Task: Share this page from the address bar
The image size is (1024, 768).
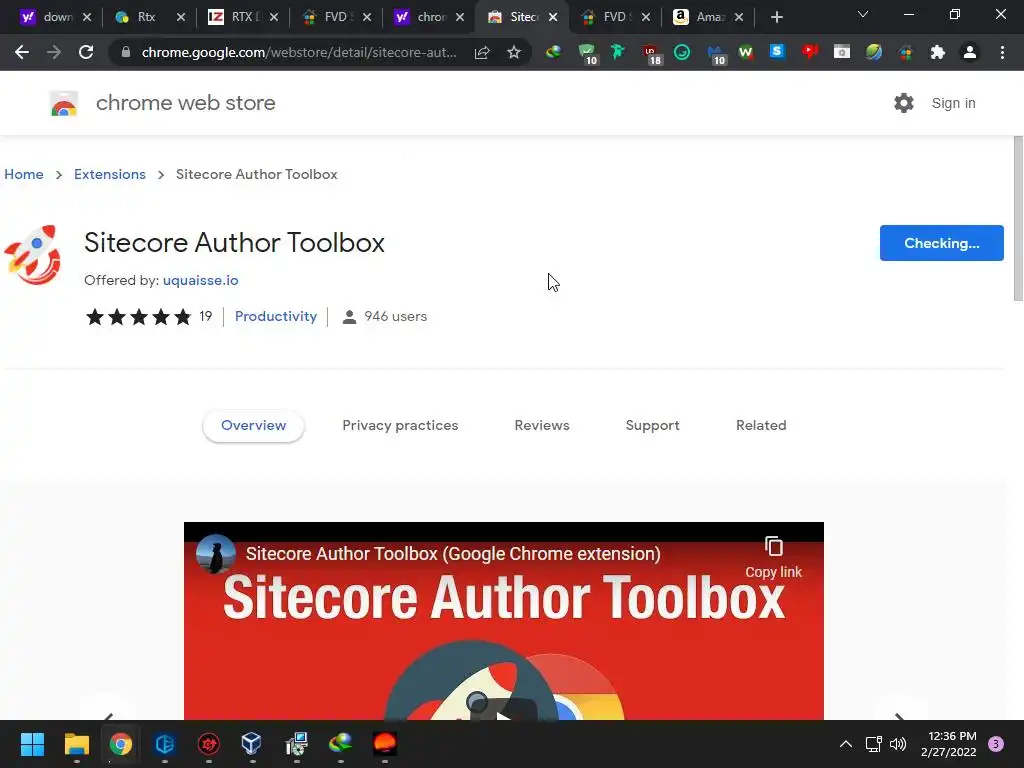Action: coord(482,52)
